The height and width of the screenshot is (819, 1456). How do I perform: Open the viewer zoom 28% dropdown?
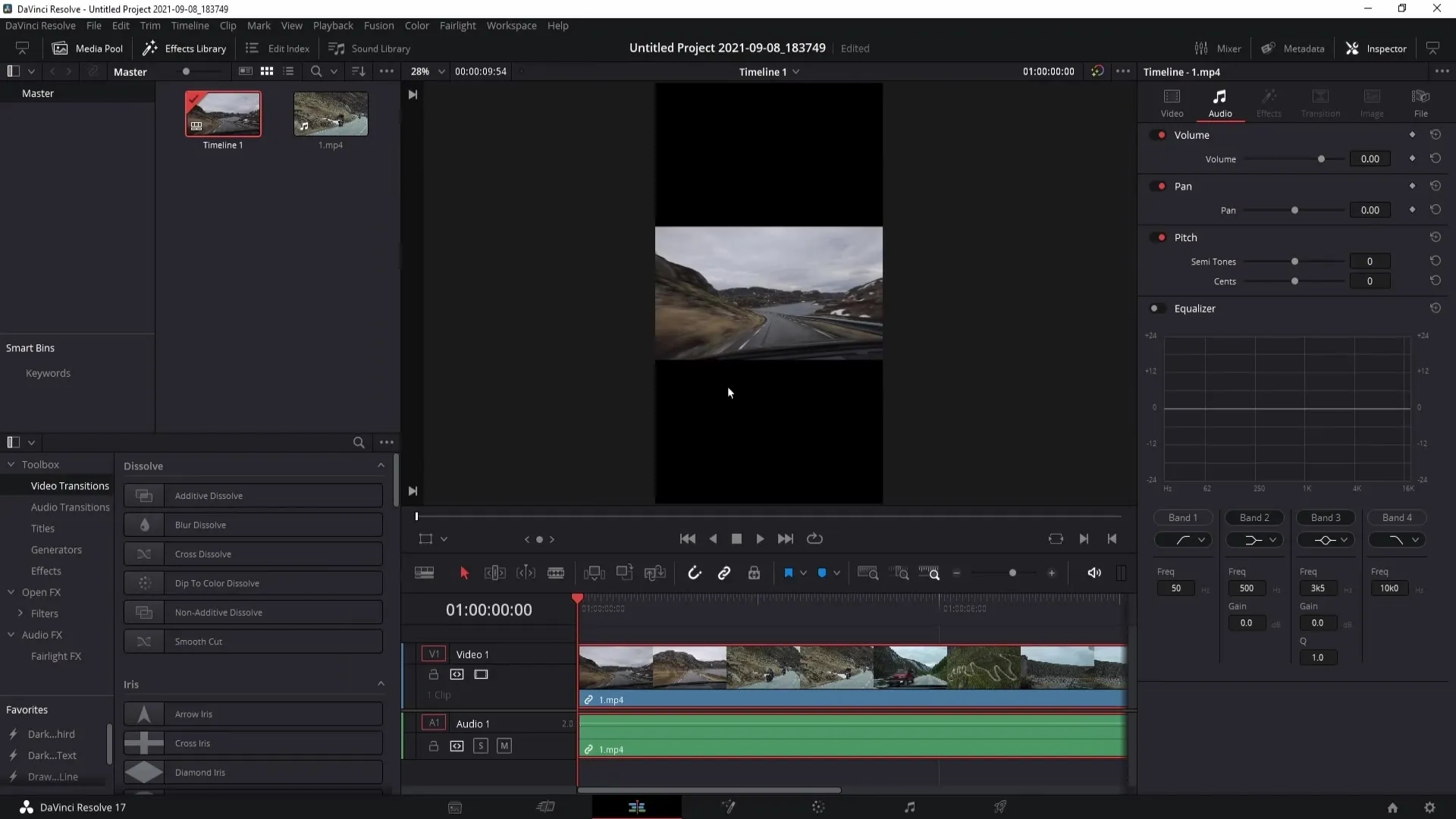coord(428,71)
